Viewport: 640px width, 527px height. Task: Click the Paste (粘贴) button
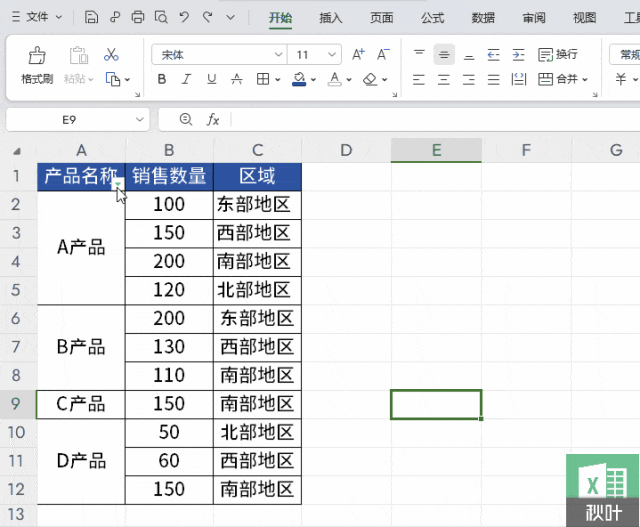pyautogui.click(x=79, y=66)
